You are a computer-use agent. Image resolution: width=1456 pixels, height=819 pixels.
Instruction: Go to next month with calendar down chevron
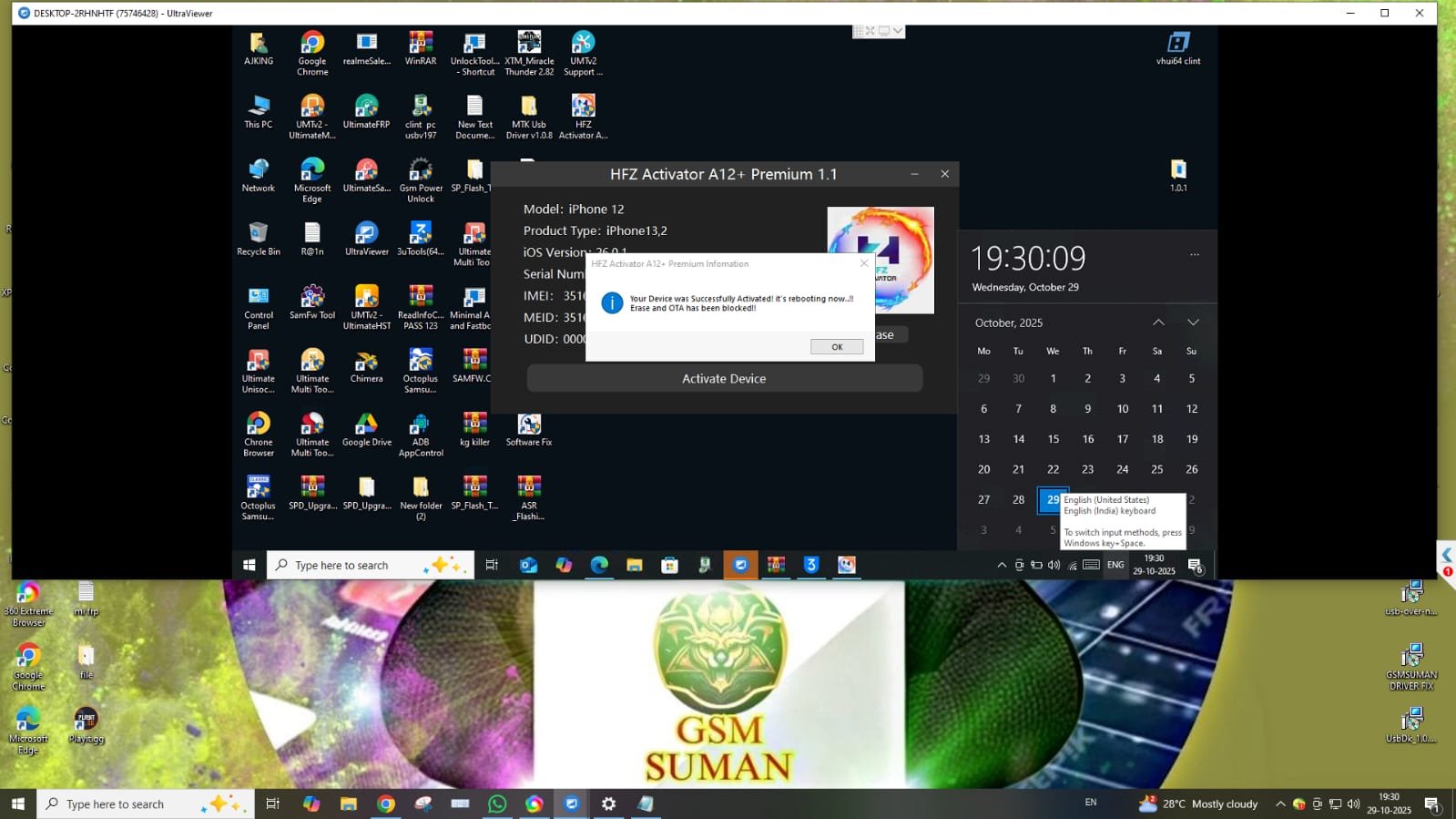(x=1193, y=322)
